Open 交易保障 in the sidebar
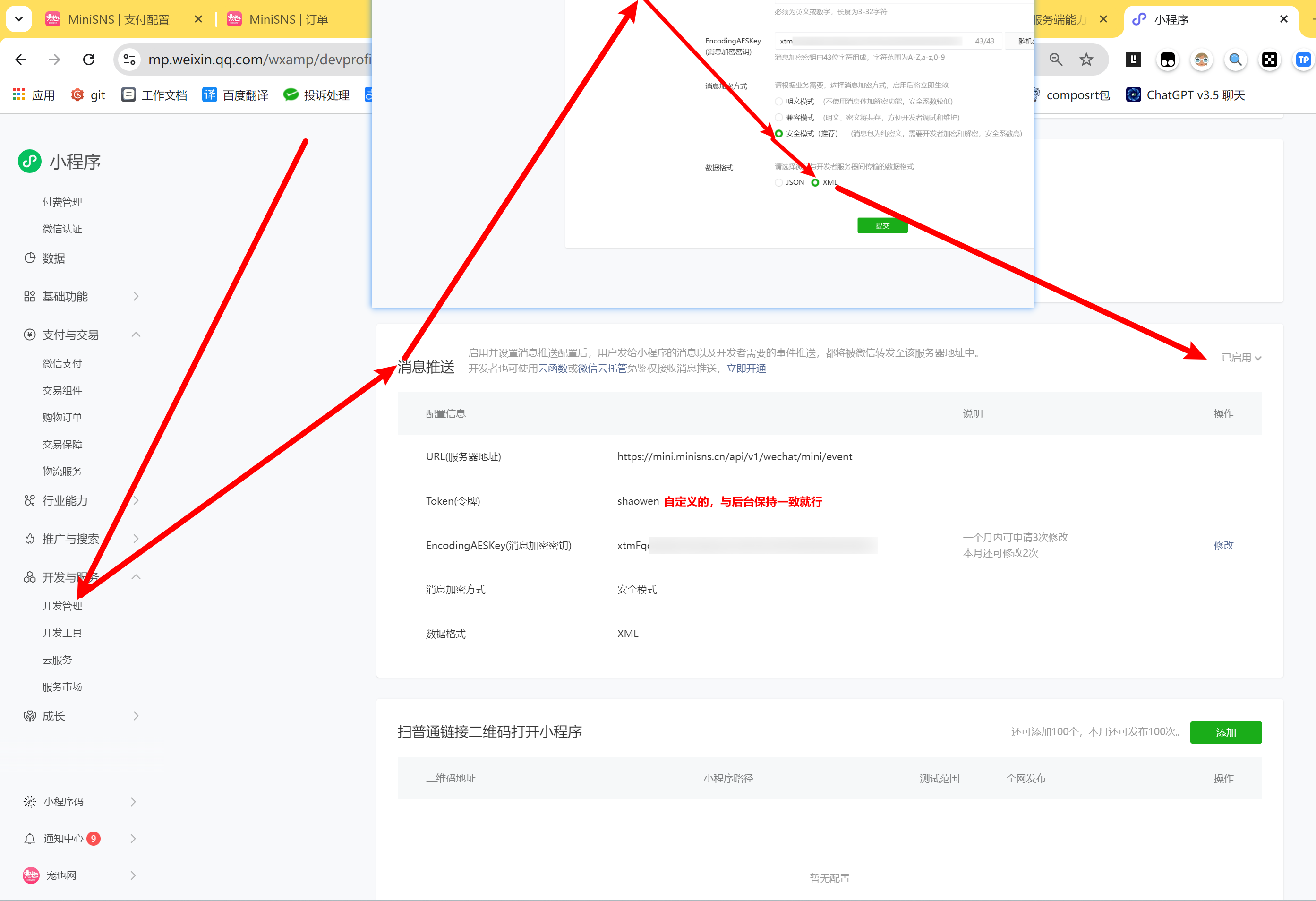Viewport: 1316px width, 901px height. [x=62, y=445]
